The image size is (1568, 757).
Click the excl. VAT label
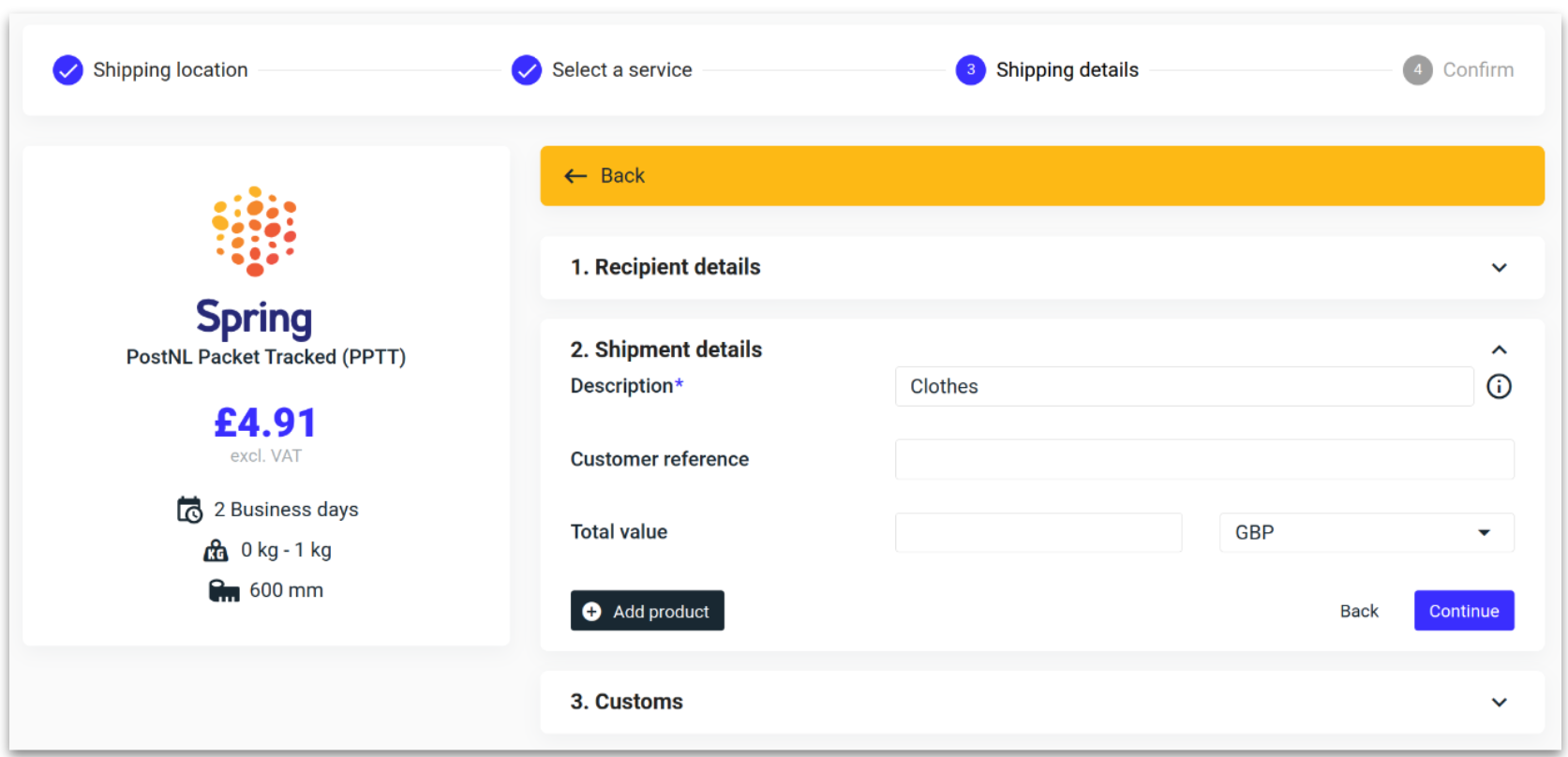click(266, 456)
